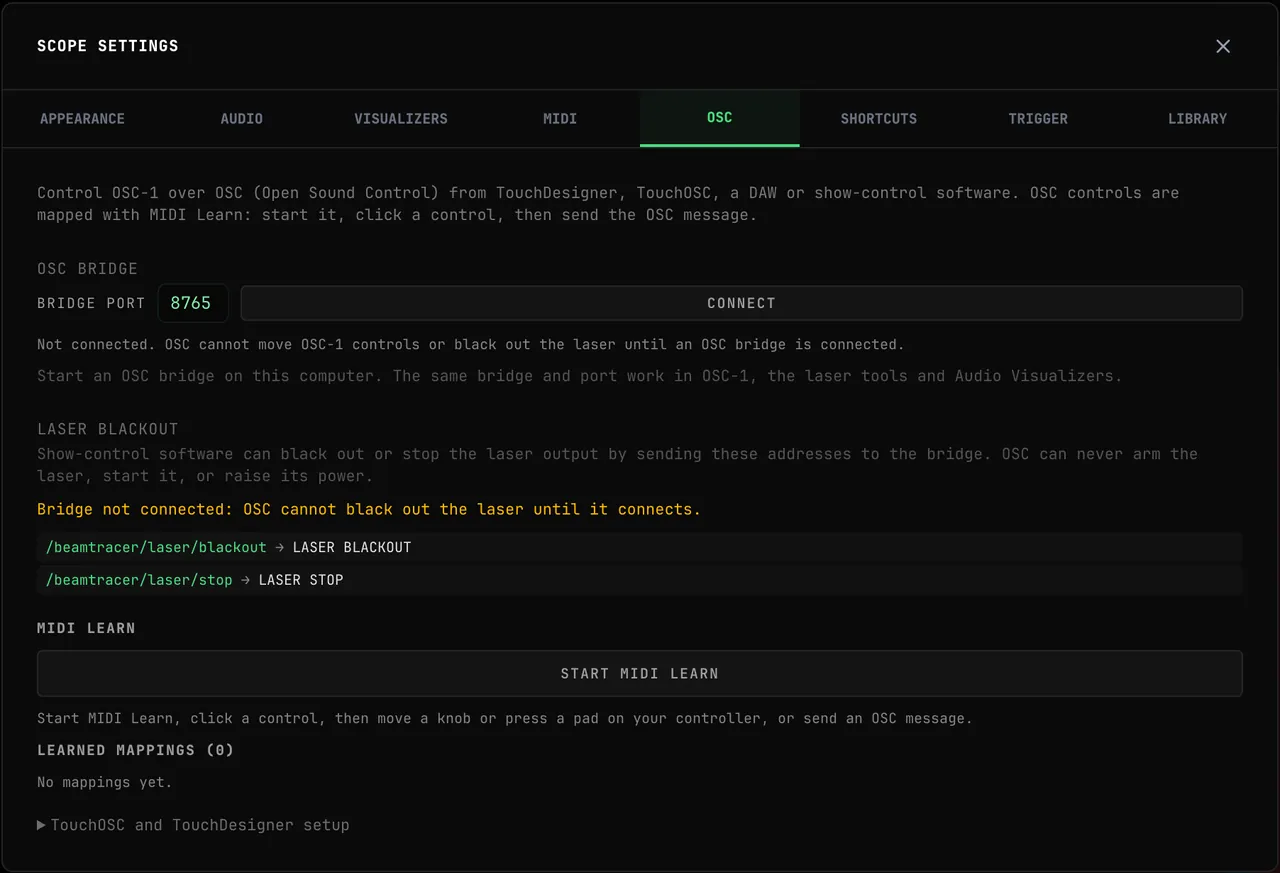The height and width of the screenshot is (873, 1280).
Task: Click the yellow 'Bridge not connected' warning
Action: pos(369,509)
